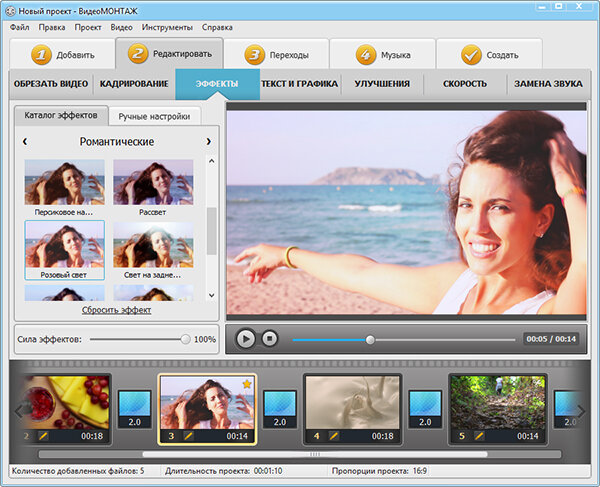Switch to Ручные настройки tab
The height and width of the screenshot is (487, 600).
click(x=154, y=116)
